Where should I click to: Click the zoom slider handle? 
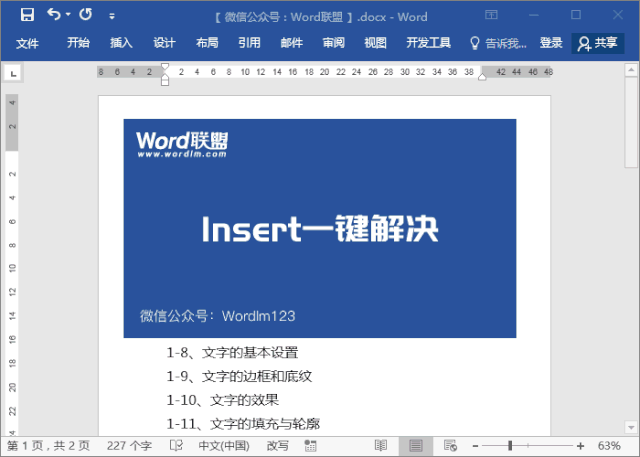click(x=510, y=446)
